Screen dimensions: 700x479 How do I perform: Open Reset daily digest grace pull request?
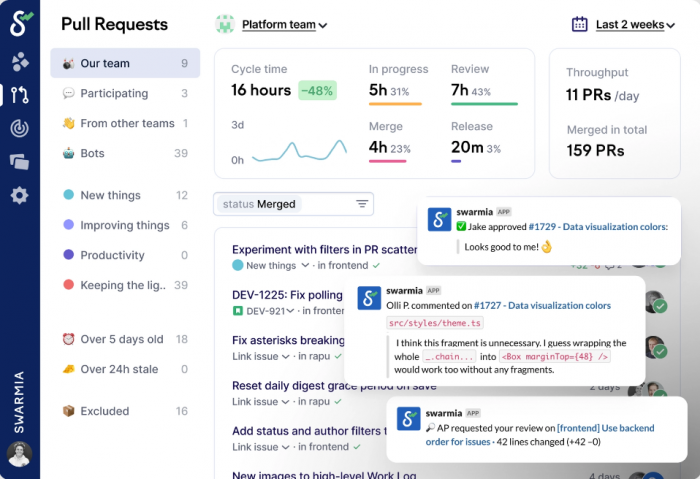tap(334, 386)
